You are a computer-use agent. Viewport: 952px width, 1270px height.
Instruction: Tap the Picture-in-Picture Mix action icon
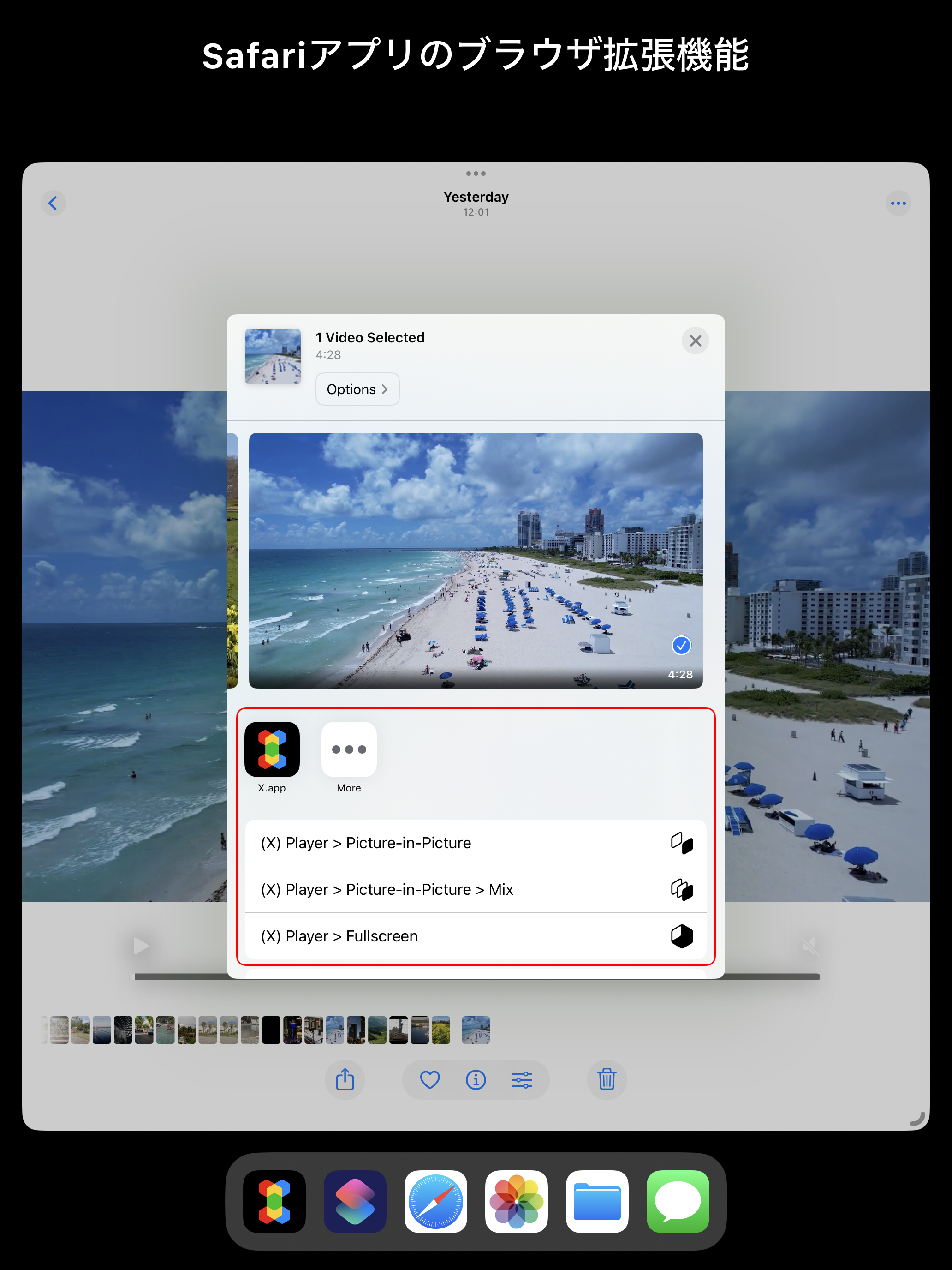click(x=682, y=889)
